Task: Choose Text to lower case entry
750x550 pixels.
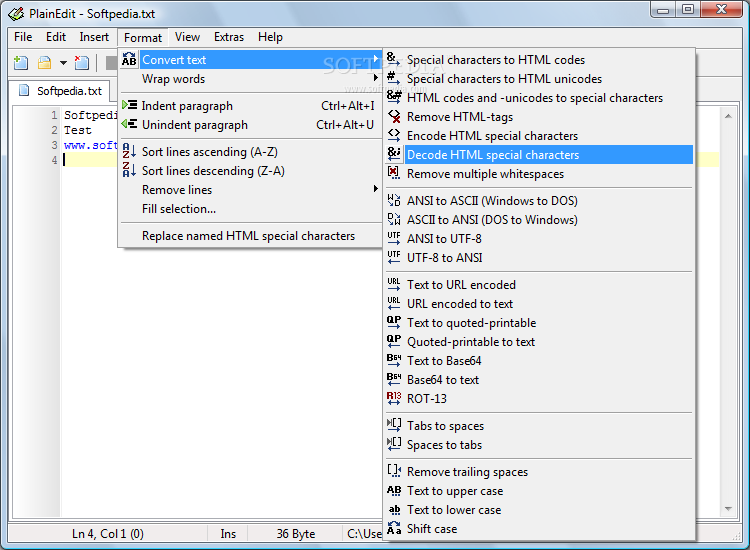Action: [x=539, y=510]
